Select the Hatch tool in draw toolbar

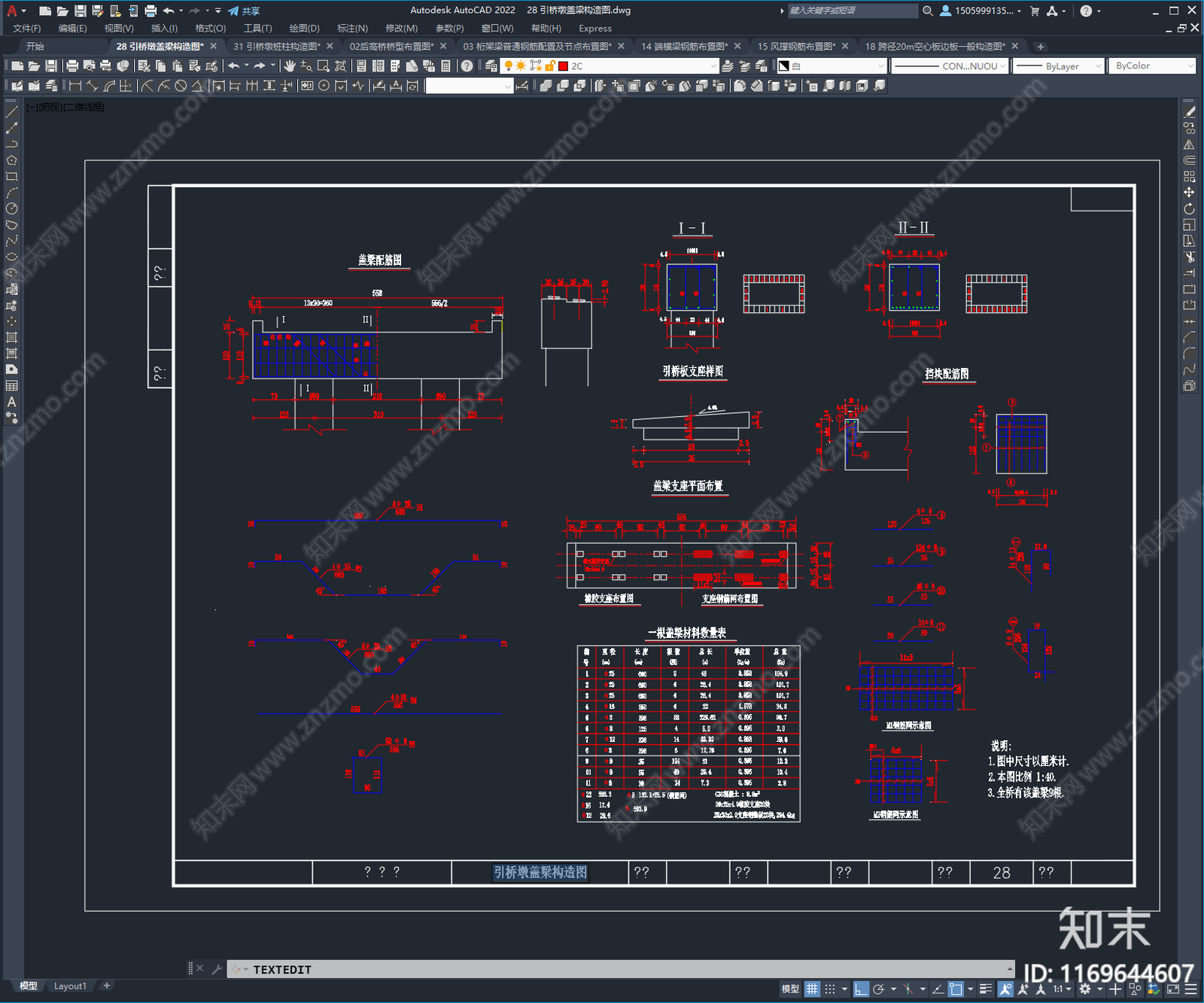(11, 337)
